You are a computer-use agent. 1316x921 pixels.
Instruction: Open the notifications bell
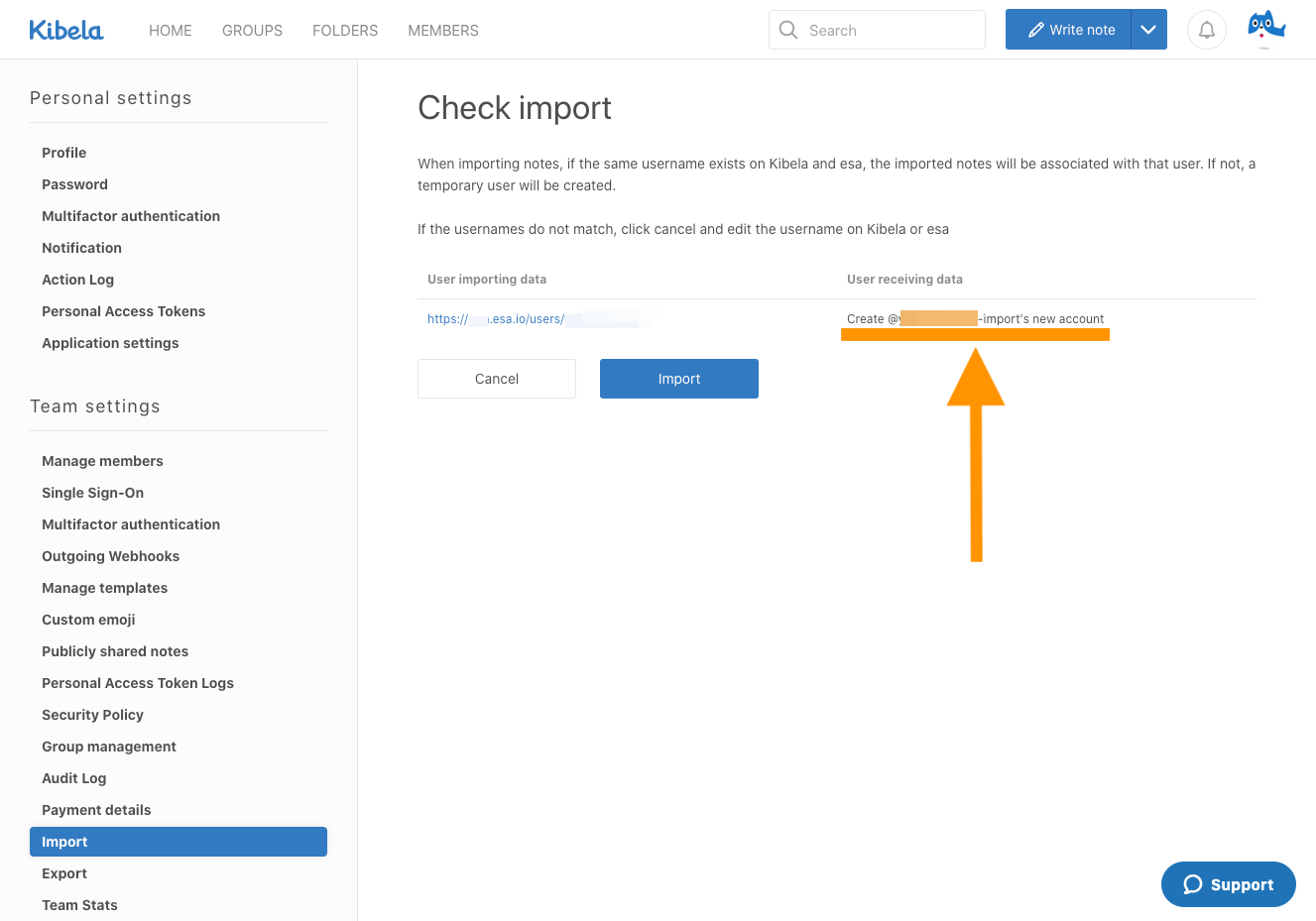1206,30
